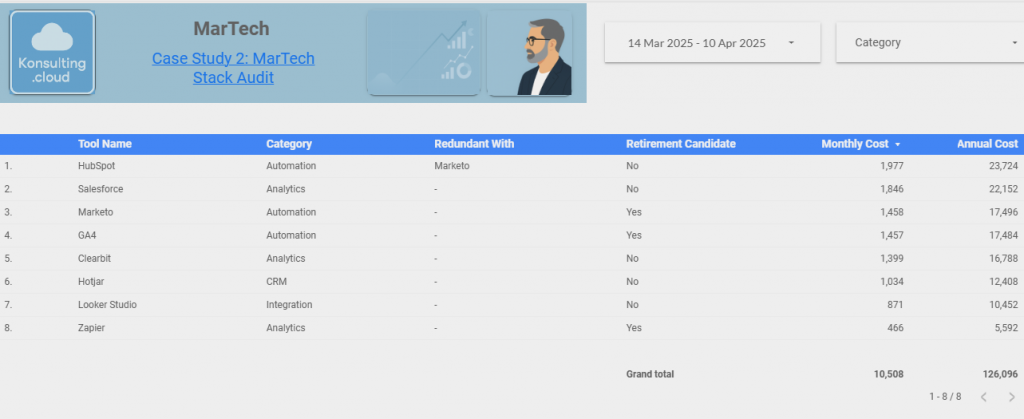Go to previous page of table

point(983,397)
